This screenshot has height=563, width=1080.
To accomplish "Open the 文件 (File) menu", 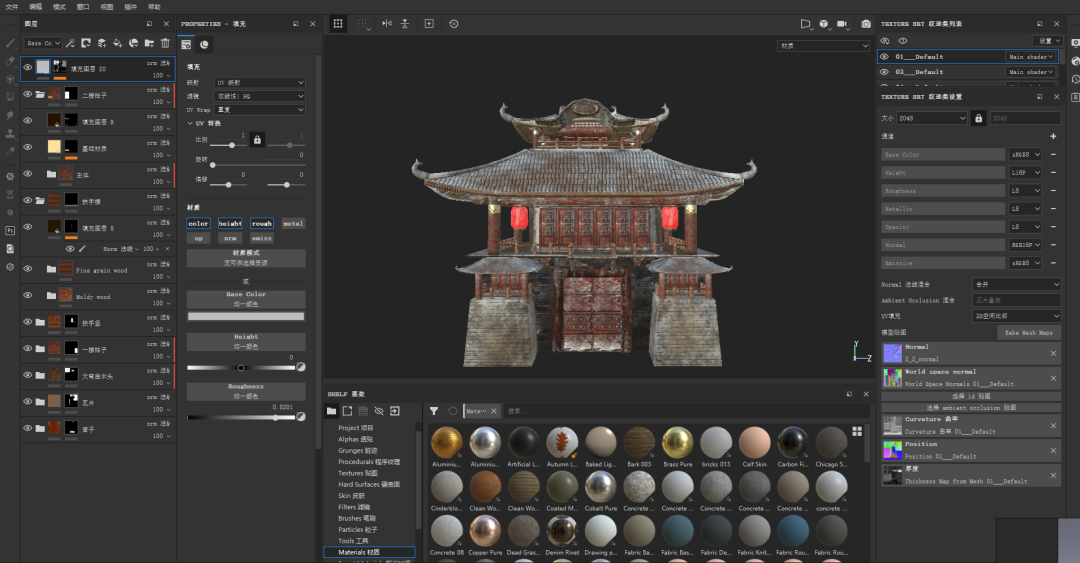I will click(x=12, y=6).
